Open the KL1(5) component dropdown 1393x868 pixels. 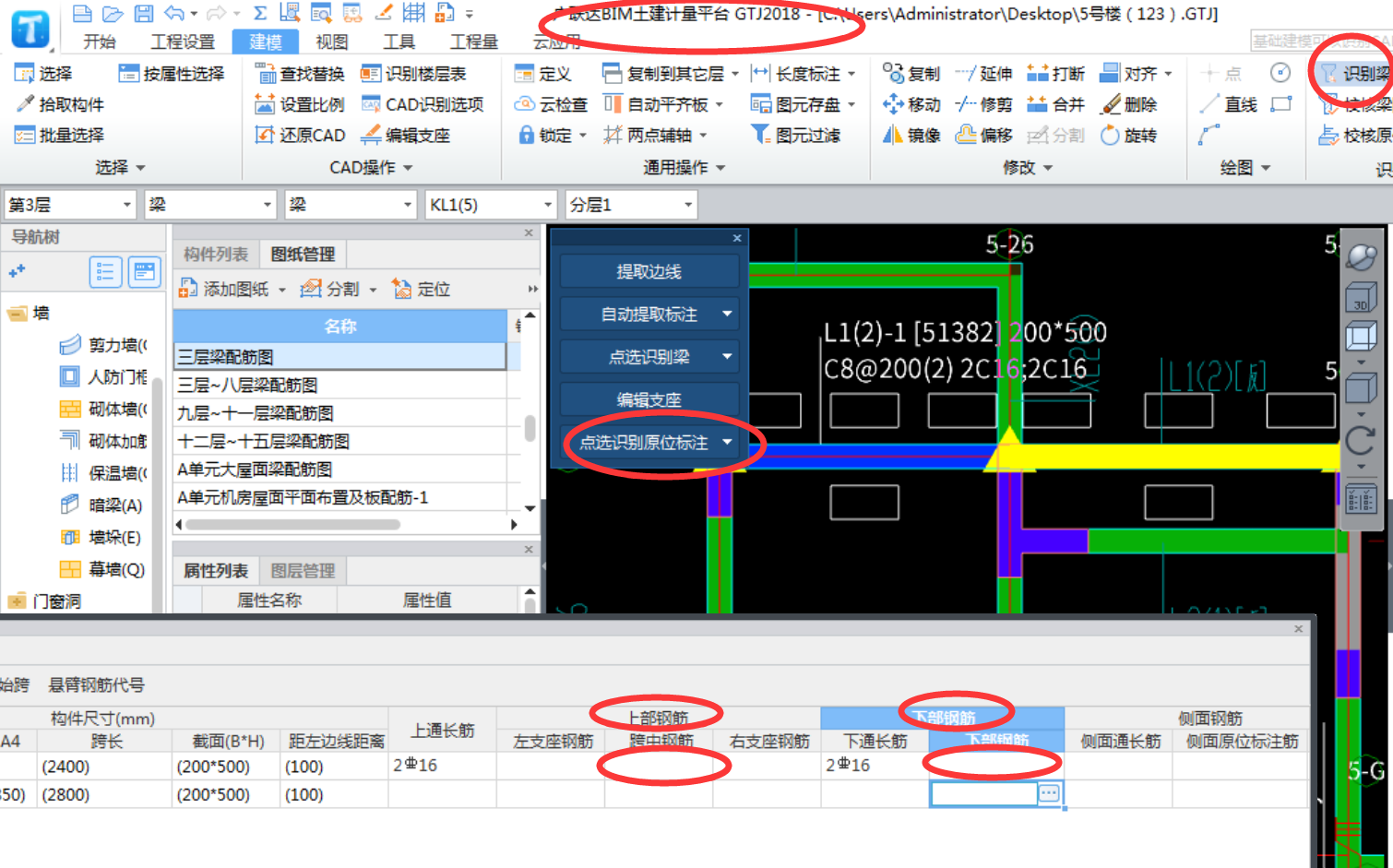click(x=491, y=205)
